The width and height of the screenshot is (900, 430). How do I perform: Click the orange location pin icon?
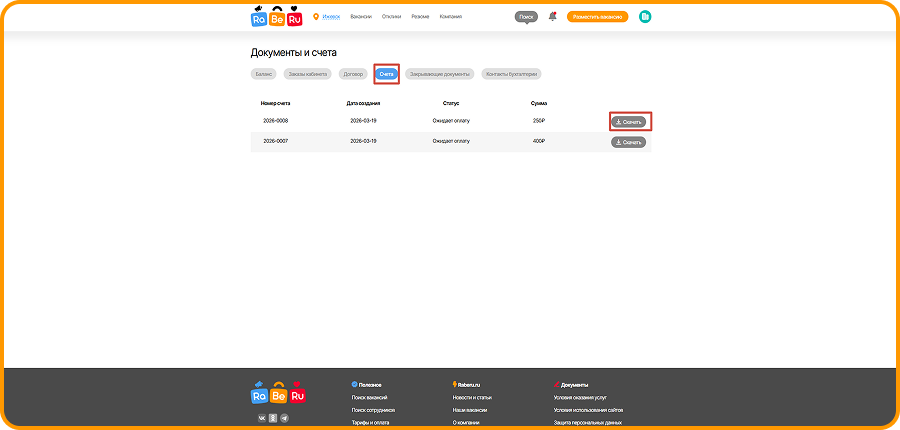(x=316, y=17)
